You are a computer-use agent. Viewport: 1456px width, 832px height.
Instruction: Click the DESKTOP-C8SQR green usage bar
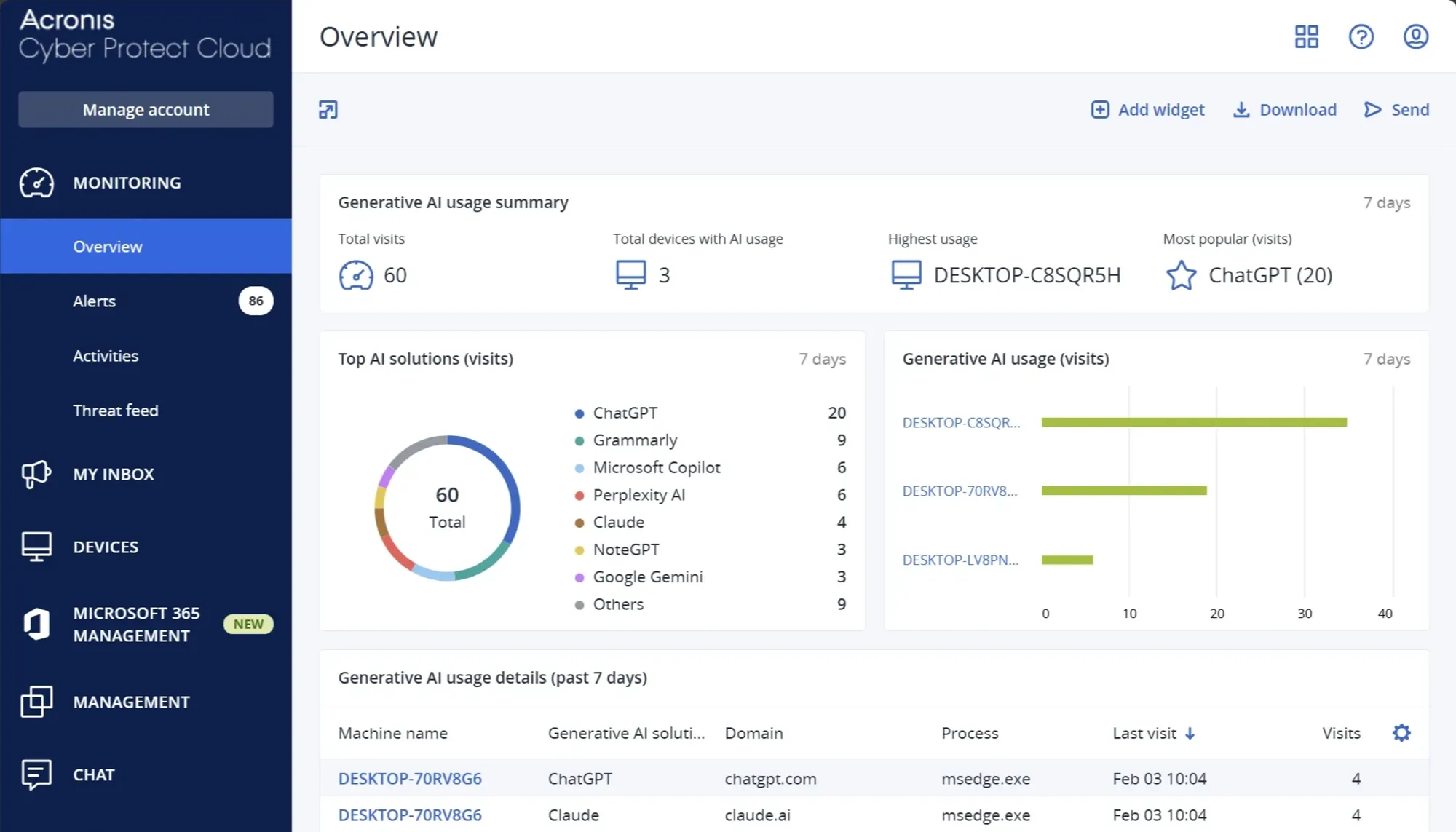(1194, 422)
